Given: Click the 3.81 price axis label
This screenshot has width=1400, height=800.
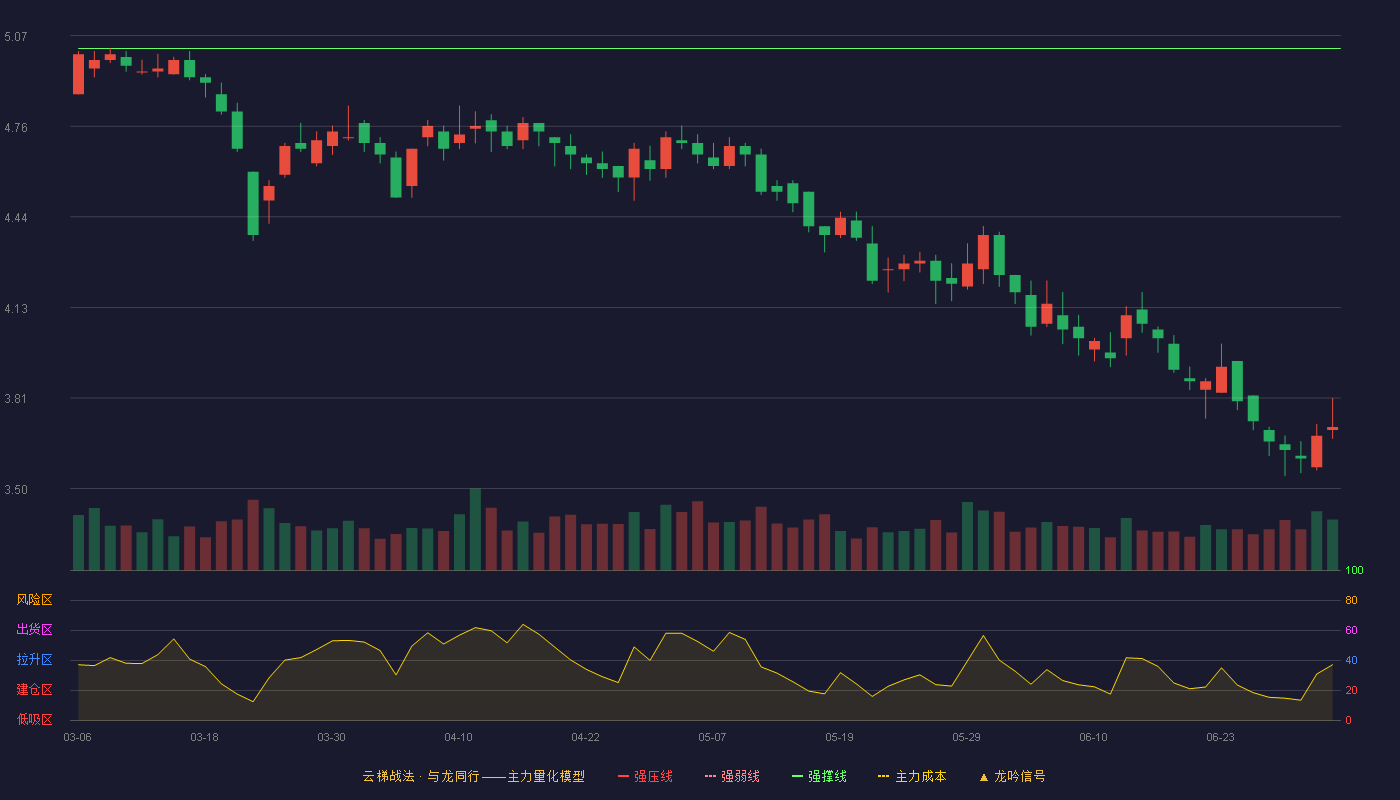Looking at the screenshot, I should pyautogui.click(x=16, y=399).
